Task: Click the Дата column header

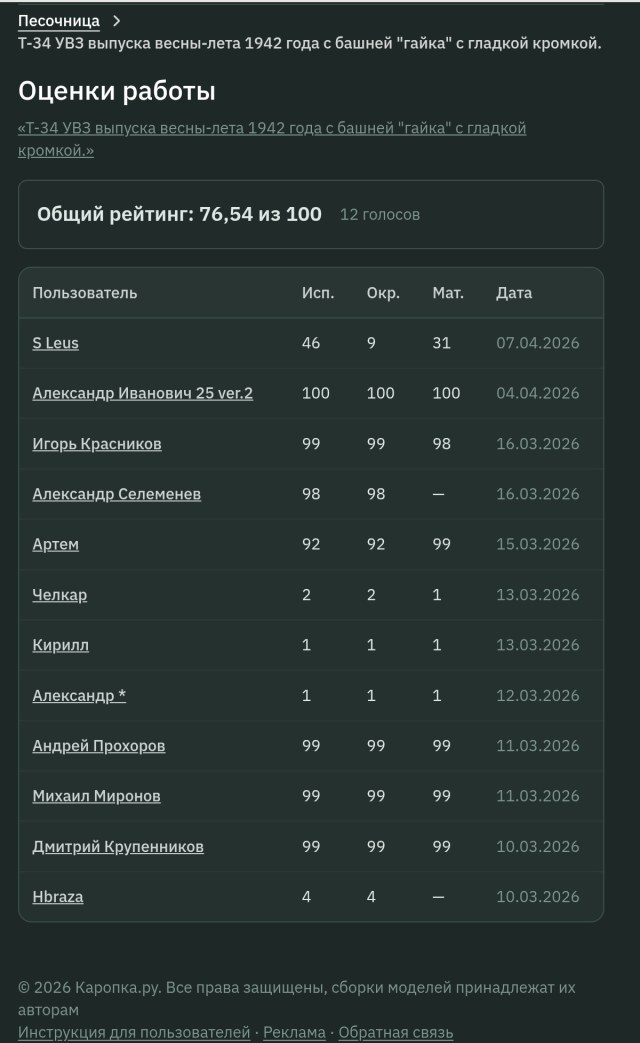Action: click(514, 293)
